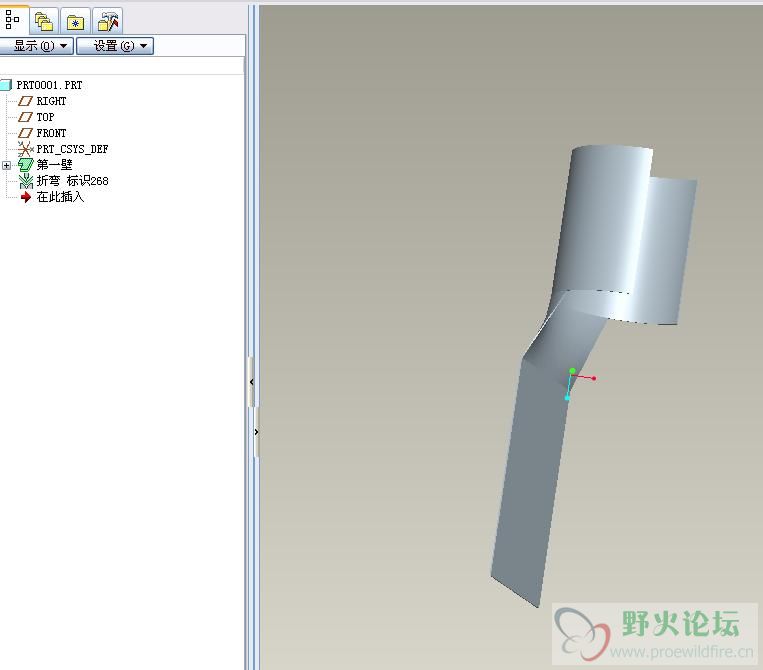Click the right arrow sash handle
Viewport: 763px width, 670px height.
pyautogui.click(x=256, y=432)
